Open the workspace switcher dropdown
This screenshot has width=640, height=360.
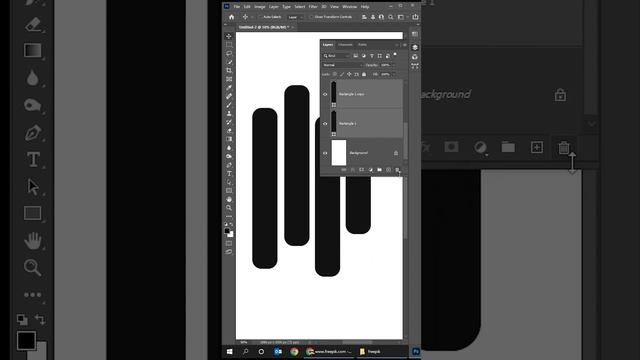point(402,17)
